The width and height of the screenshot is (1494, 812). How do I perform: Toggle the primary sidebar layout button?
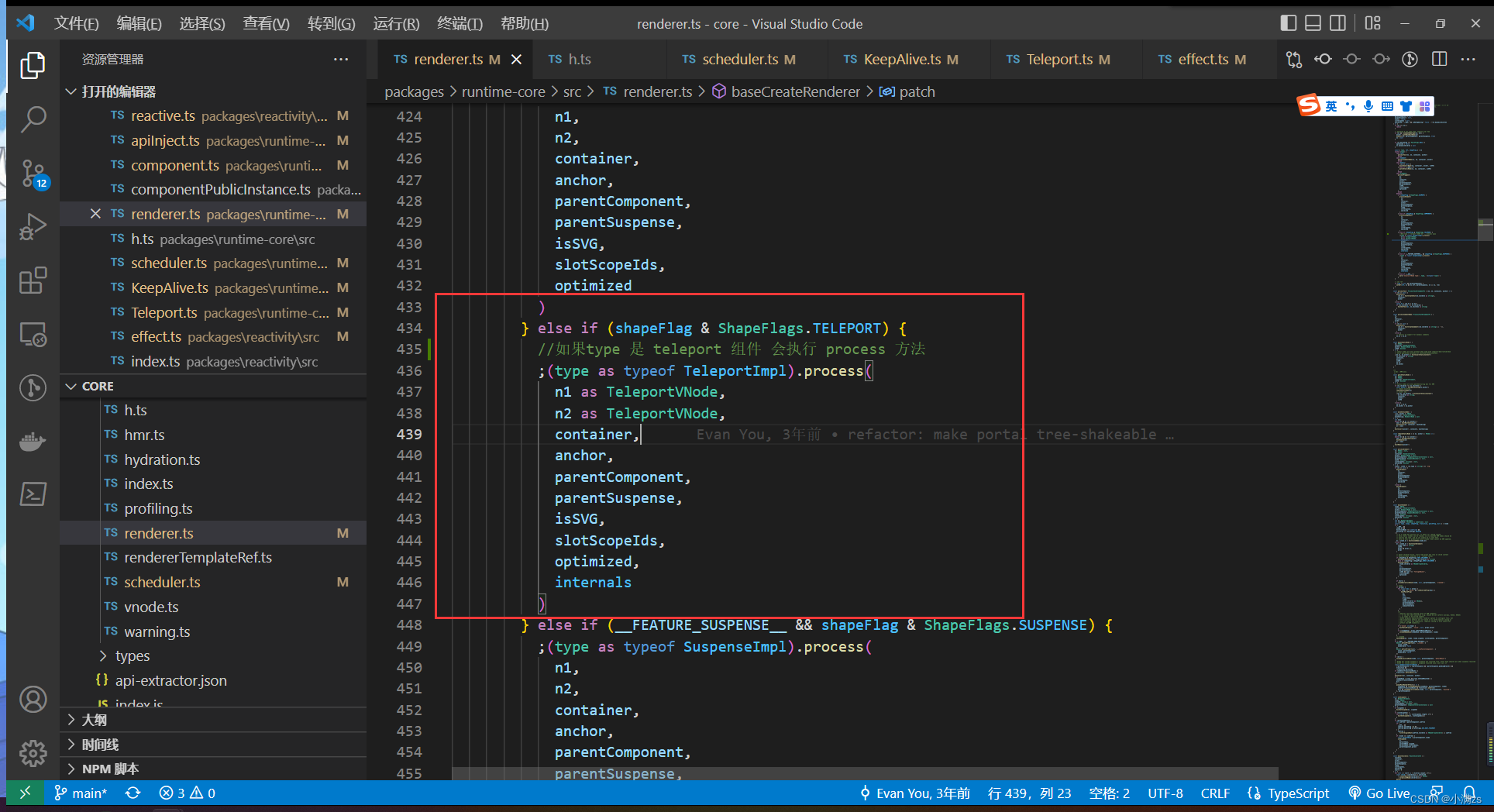pos(1288,23)
